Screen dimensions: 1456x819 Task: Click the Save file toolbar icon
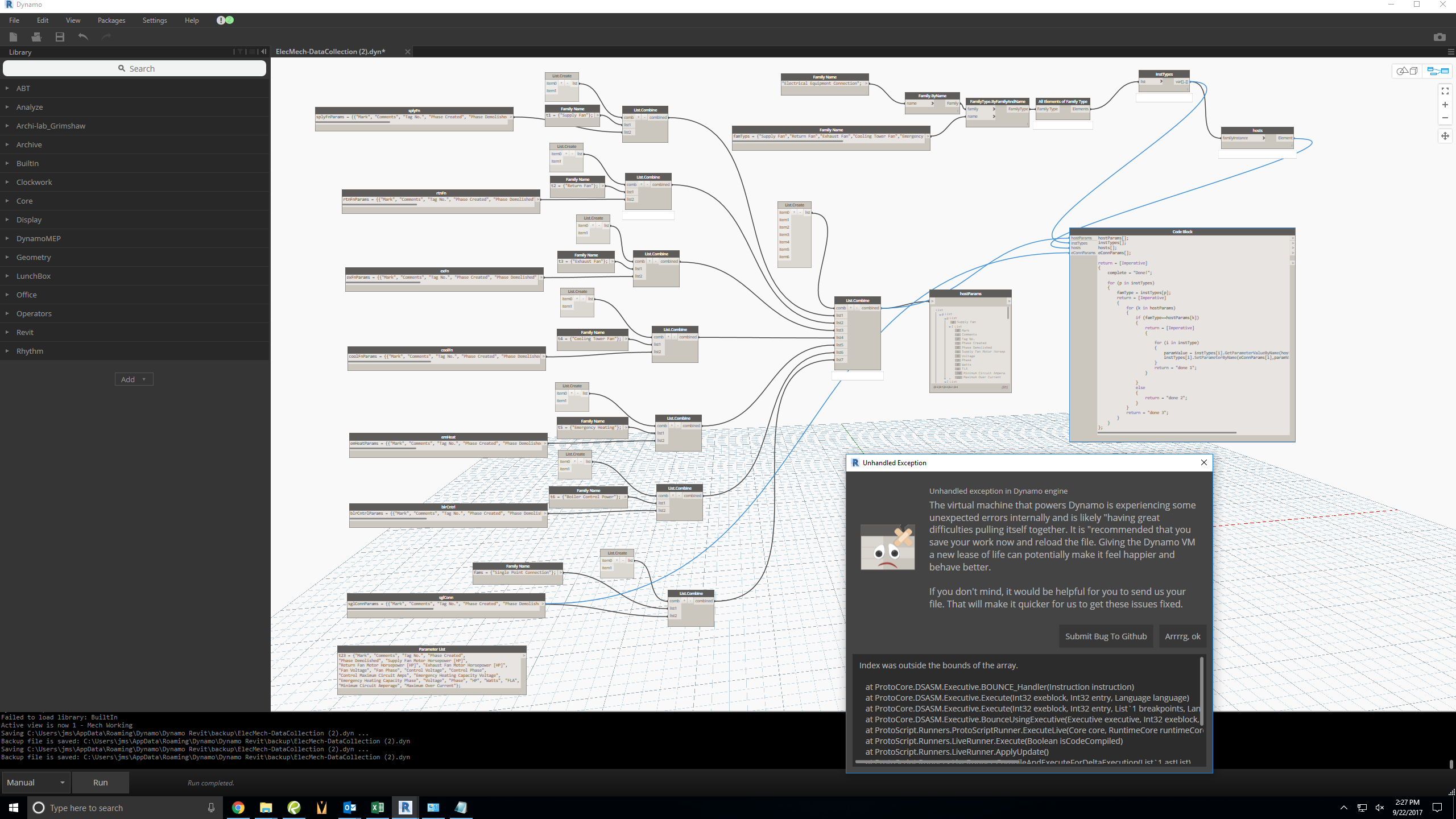60,37
